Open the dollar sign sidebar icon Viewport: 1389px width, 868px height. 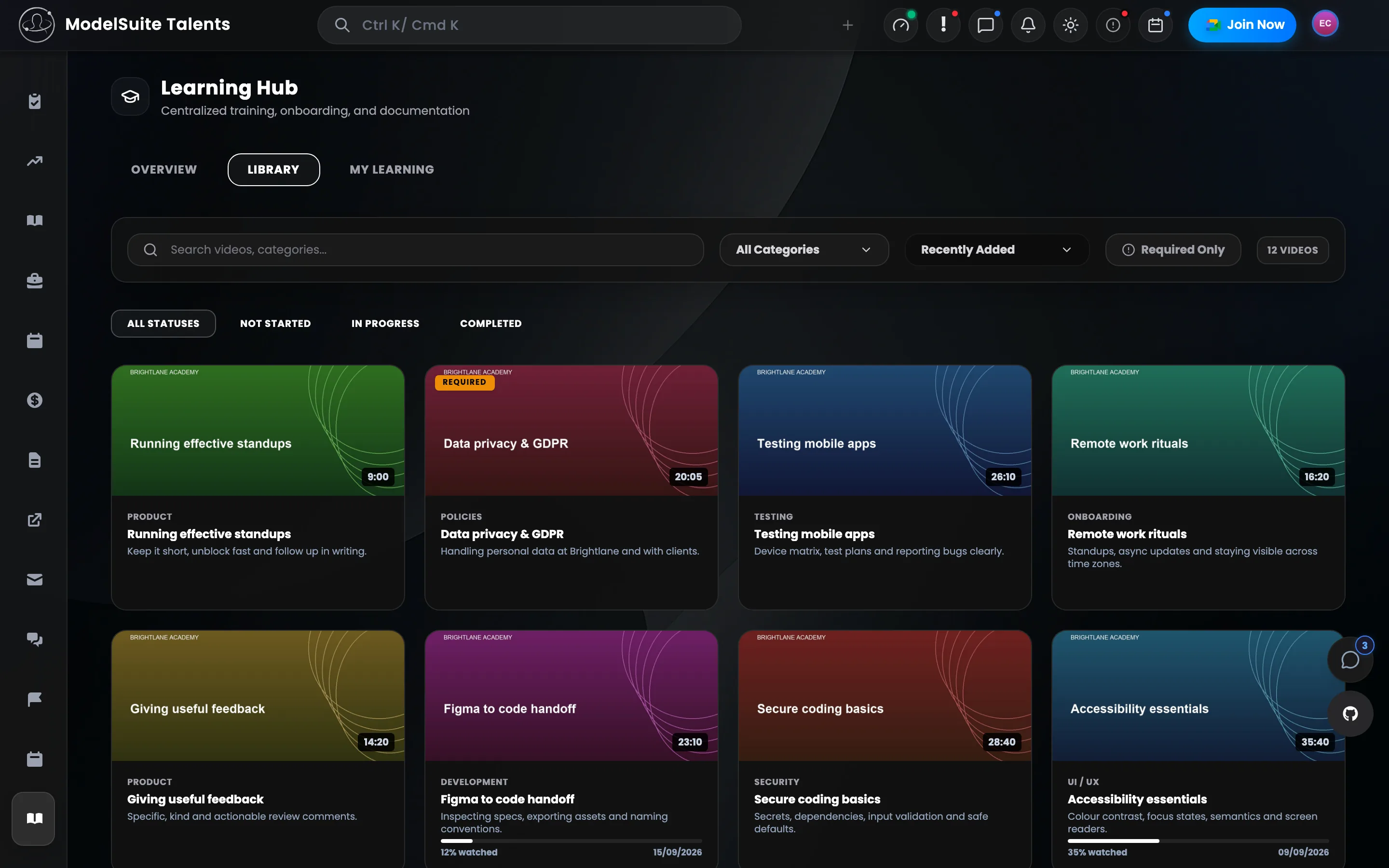click(x=34, y=400)
